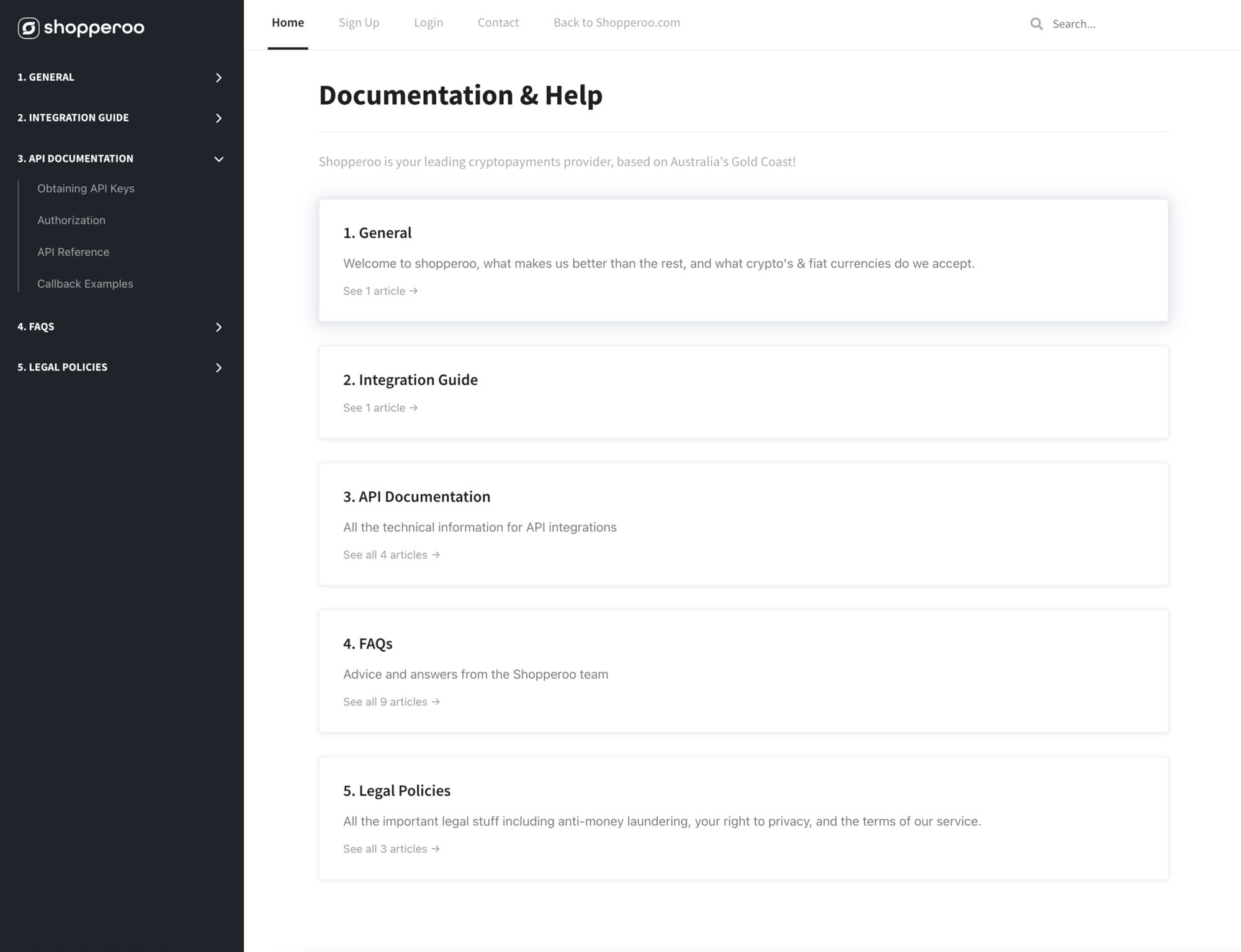Open the Login page

click(428, 23)
